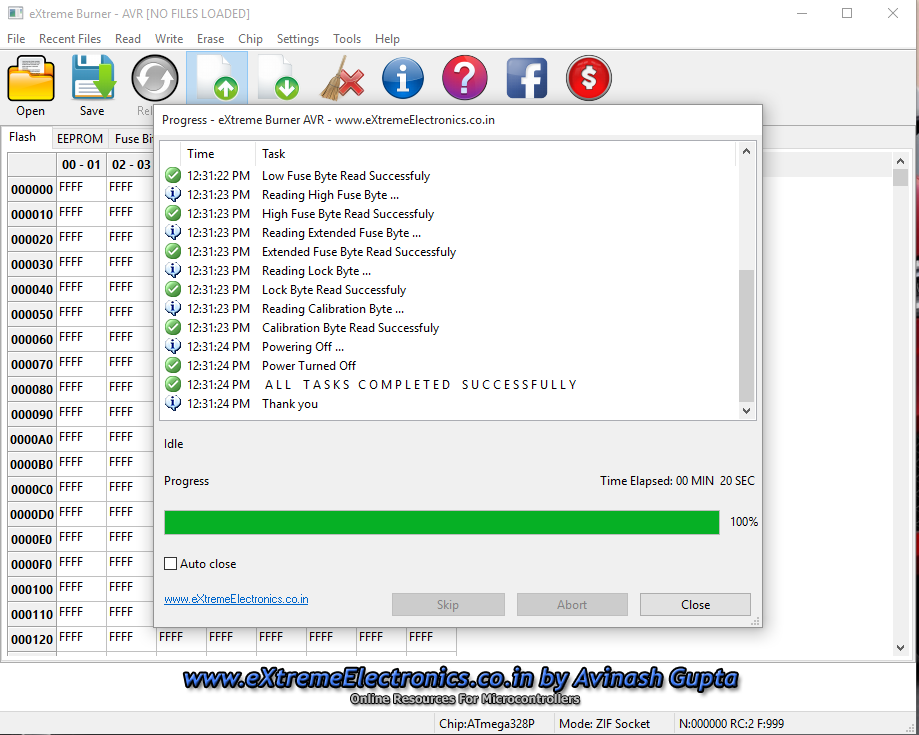The height and width of the screenshot is (735, 919).
Task: Enable the Auto close checkbox
Action: click(171, 564)
